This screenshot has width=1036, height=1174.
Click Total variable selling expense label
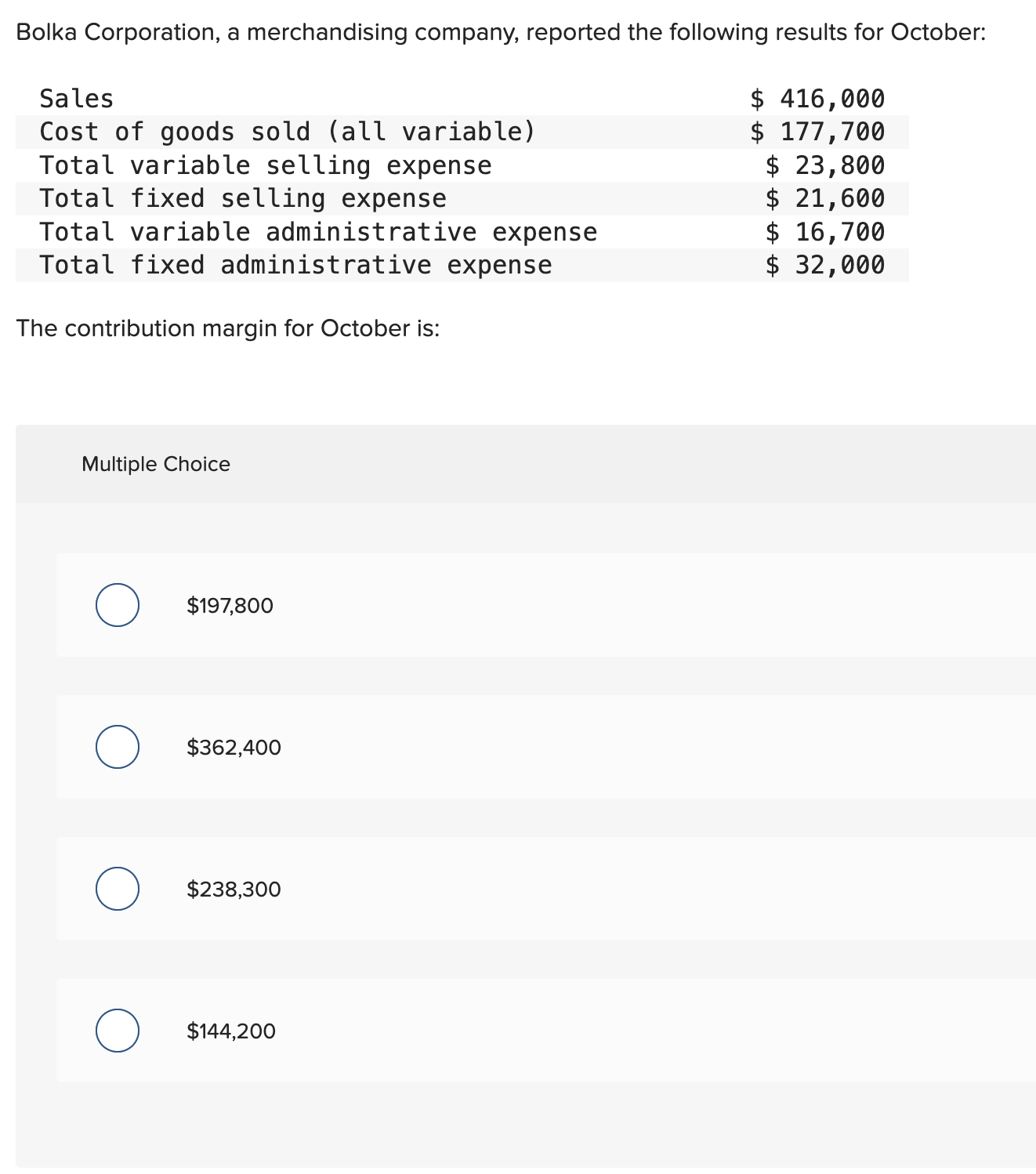click(x=266, y=165)
